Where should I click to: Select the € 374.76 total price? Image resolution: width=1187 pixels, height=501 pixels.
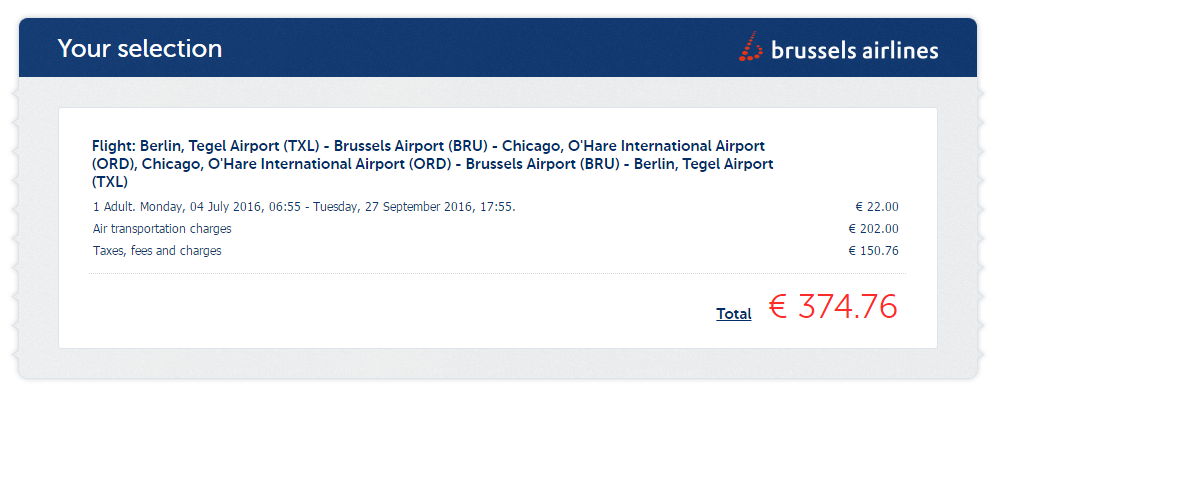[833, 307]
